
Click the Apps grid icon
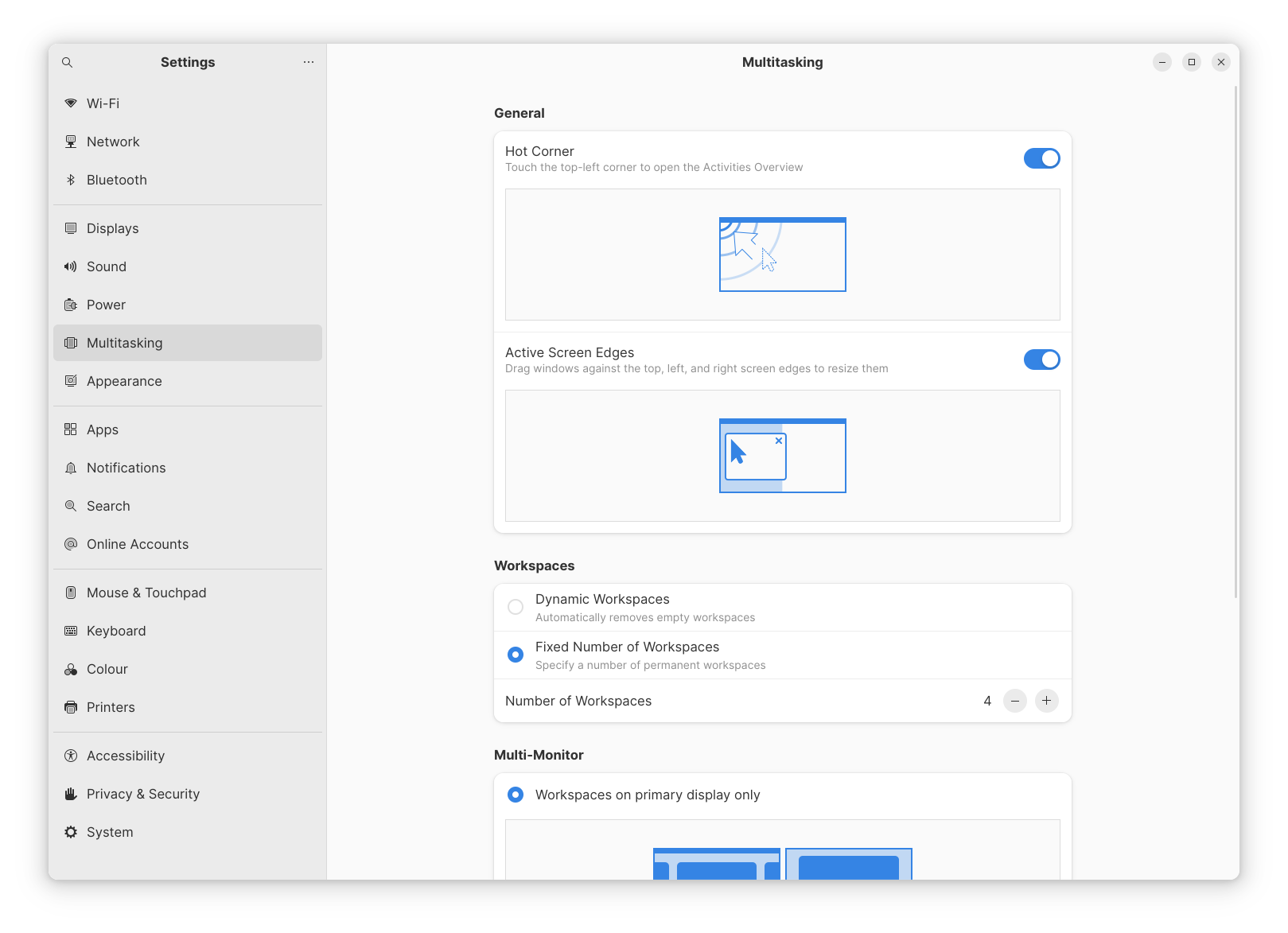(71, 430)
